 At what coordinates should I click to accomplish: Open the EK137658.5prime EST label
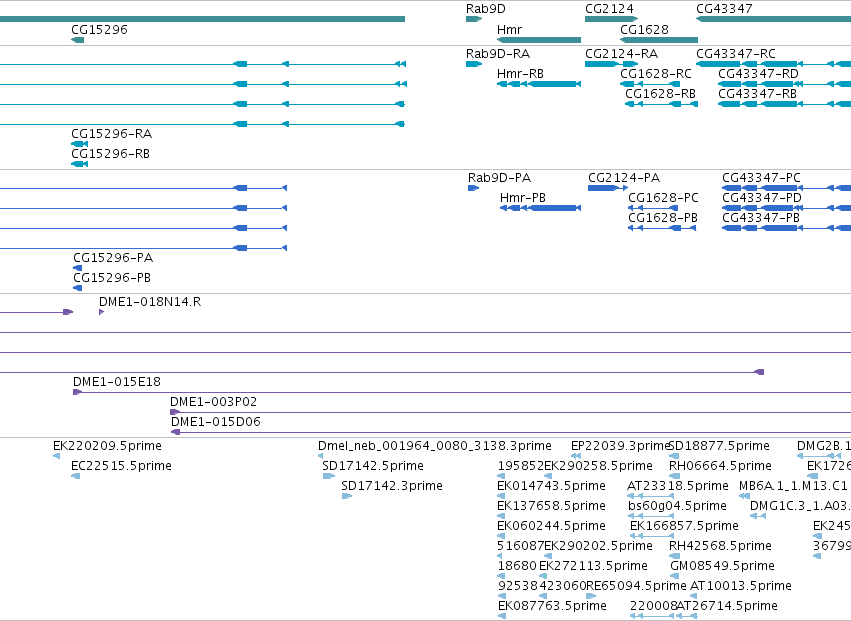pyautogui.click(x=551, y=506)
